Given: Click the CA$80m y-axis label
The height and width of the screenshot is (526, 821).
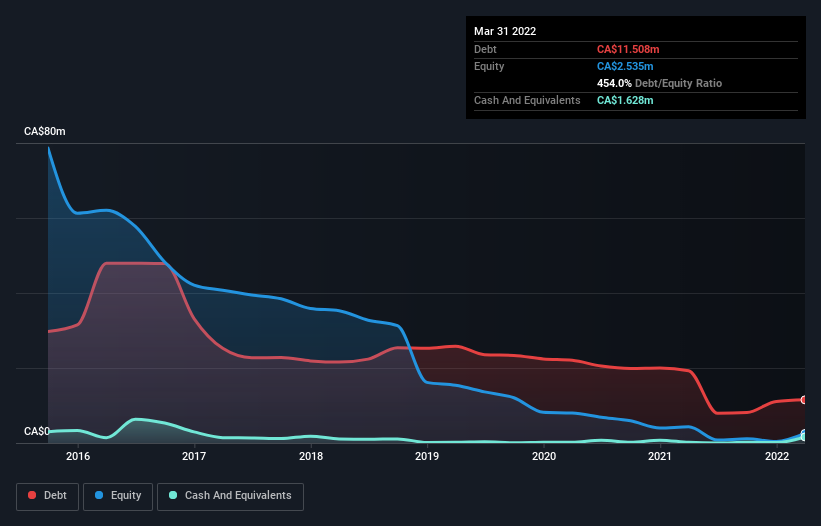Looking at the screenshot, I should click(x=45, y=131).
